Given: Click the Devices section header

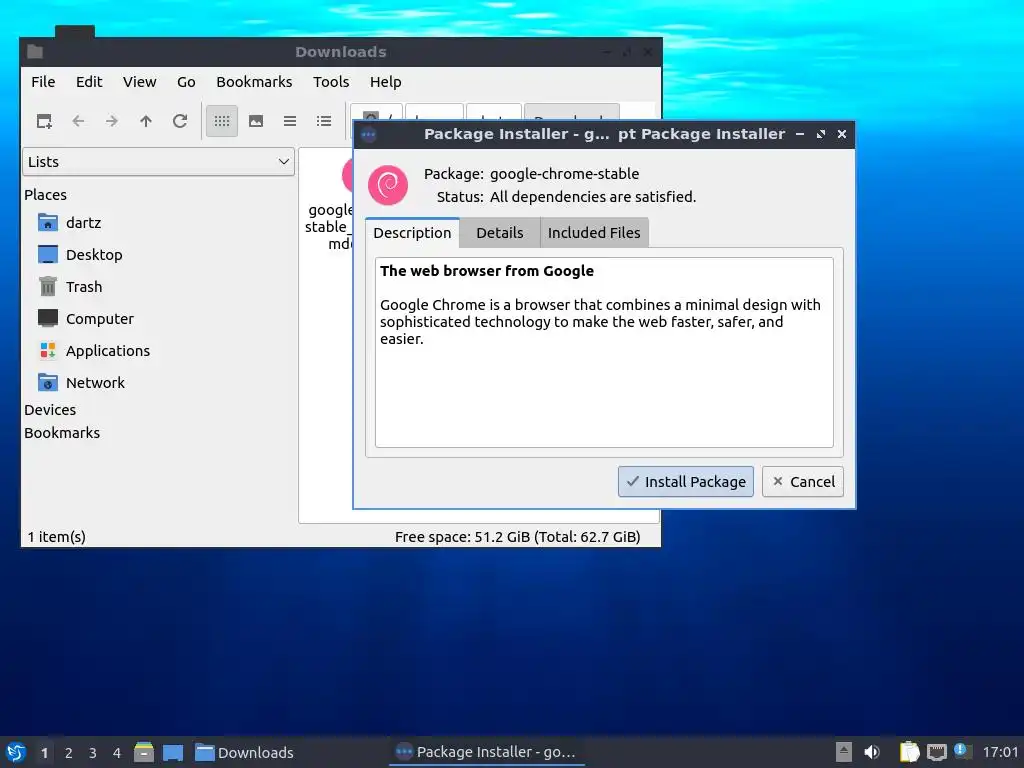Looking at the screenshot, I should (50, 409).
